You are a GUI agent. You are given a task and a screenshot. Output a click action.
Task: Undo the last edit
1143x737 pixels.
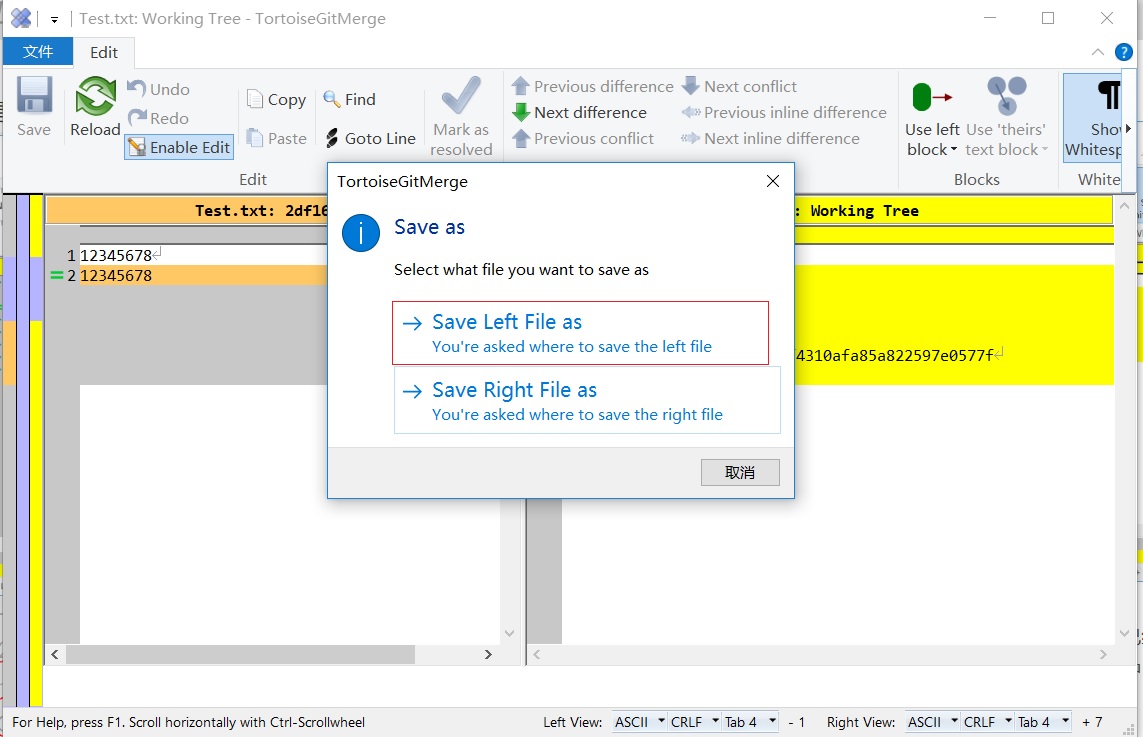tap(159, 89)
